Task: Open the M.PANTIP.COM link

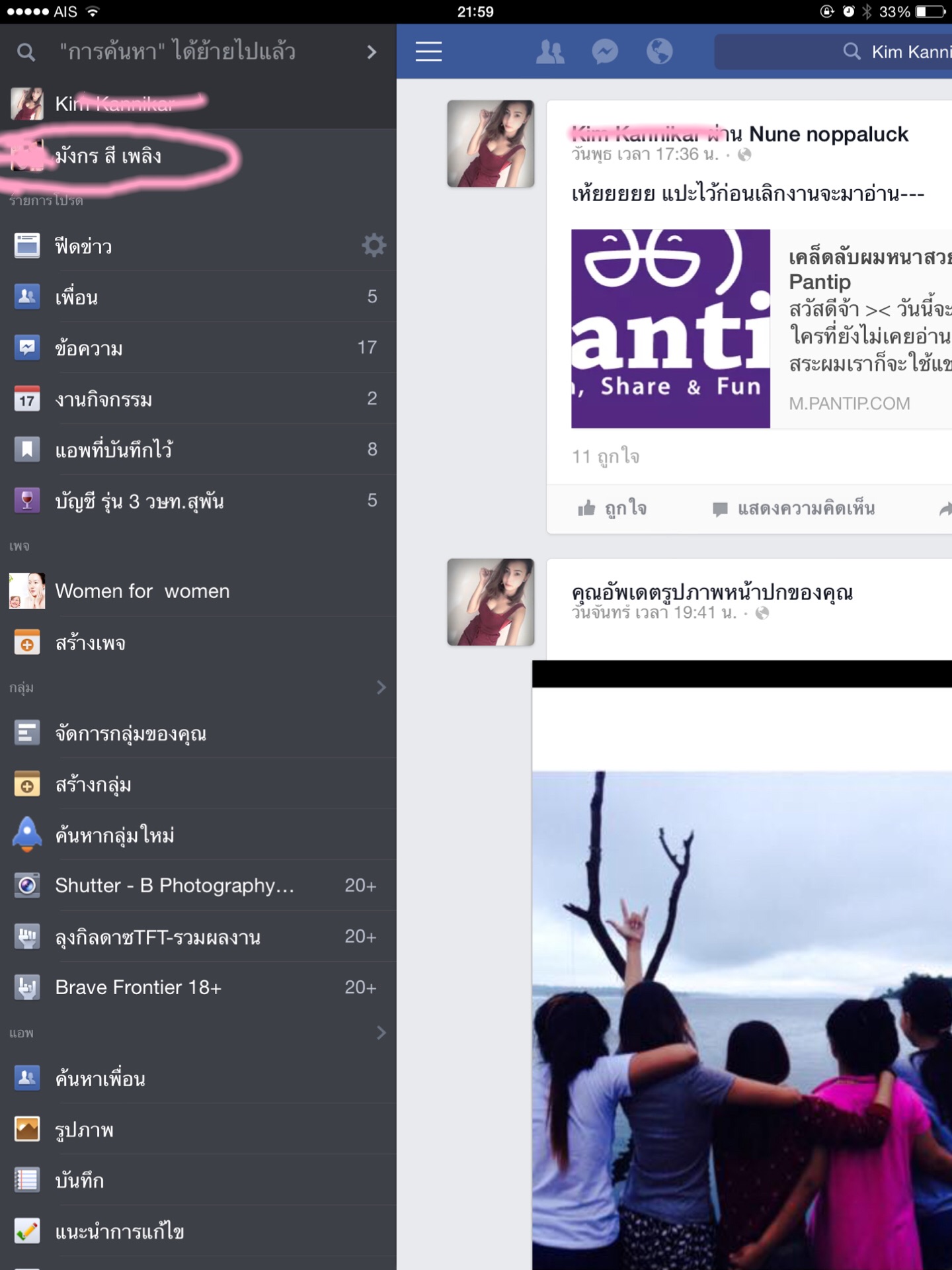Action: pyautogui.click(x=849, y=403)
